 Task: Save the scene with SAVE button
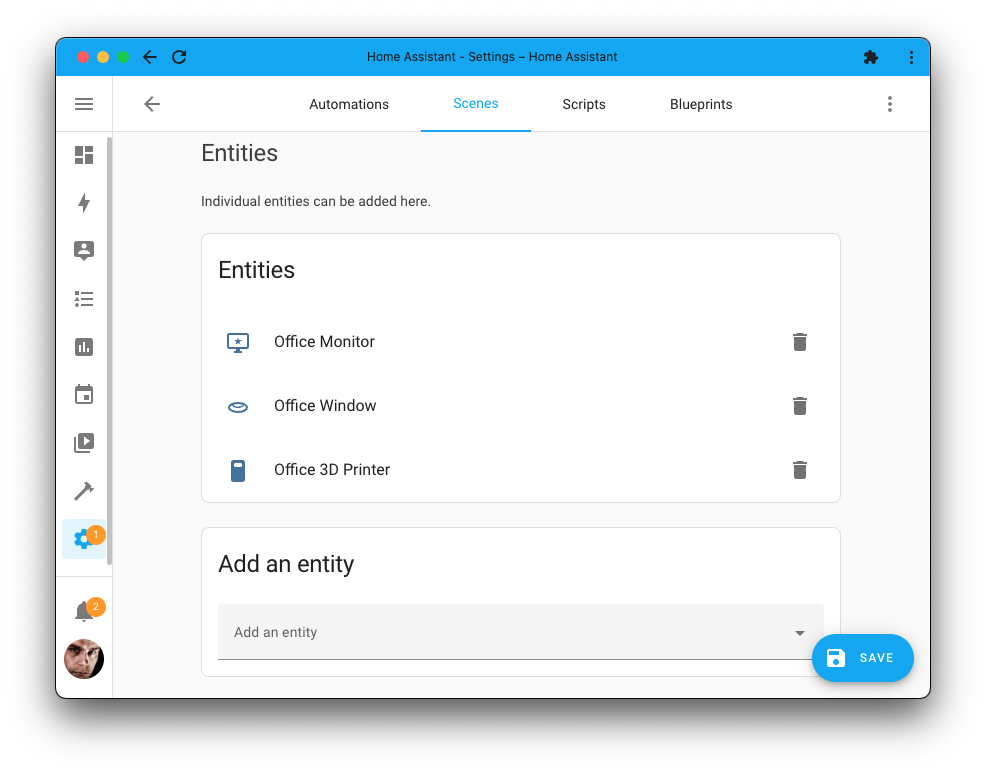tap(862, 658)
